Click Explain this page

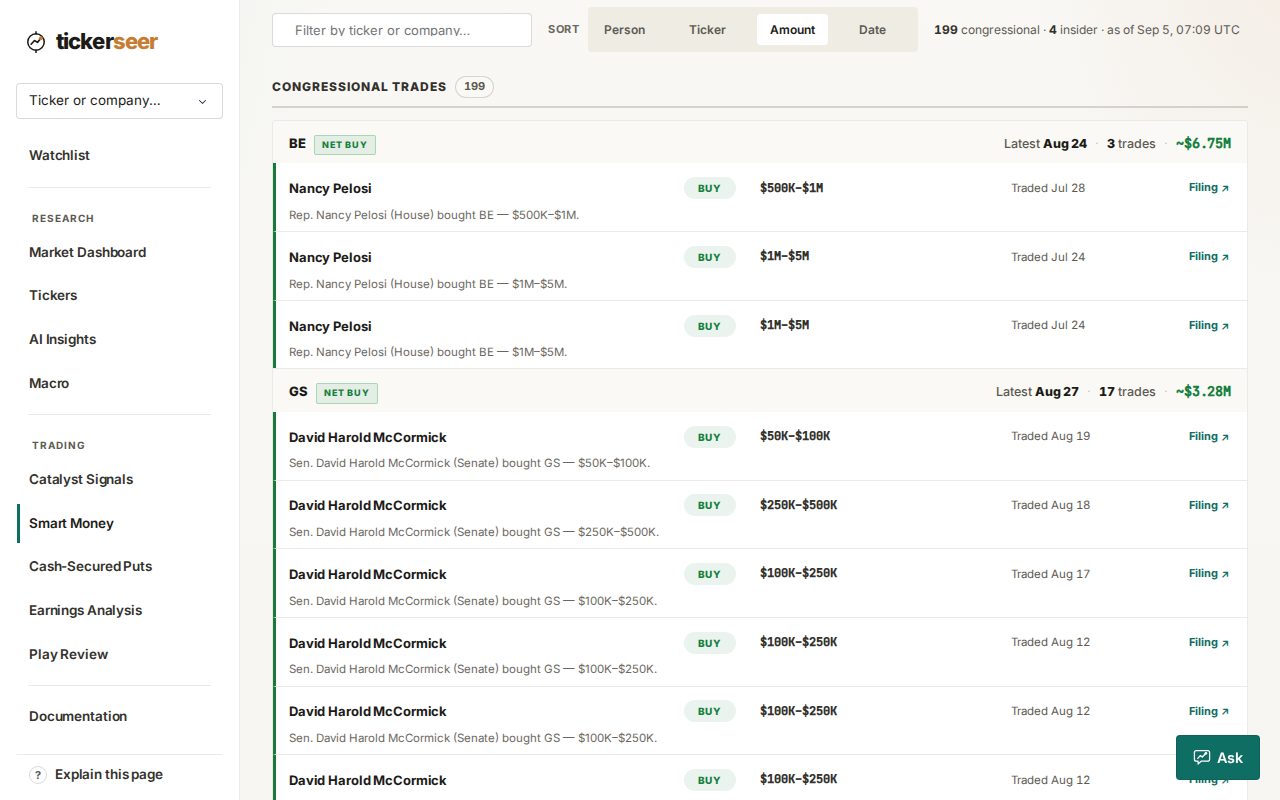[x=109, y=775]
